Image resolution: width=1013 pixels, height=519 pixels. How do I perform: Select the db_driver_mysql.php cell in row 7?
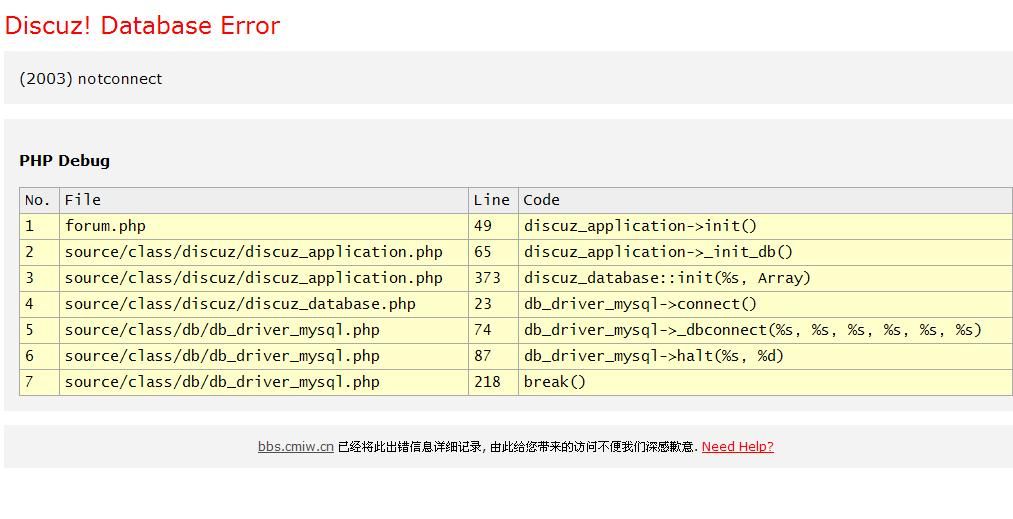click(x=264, y=382)
